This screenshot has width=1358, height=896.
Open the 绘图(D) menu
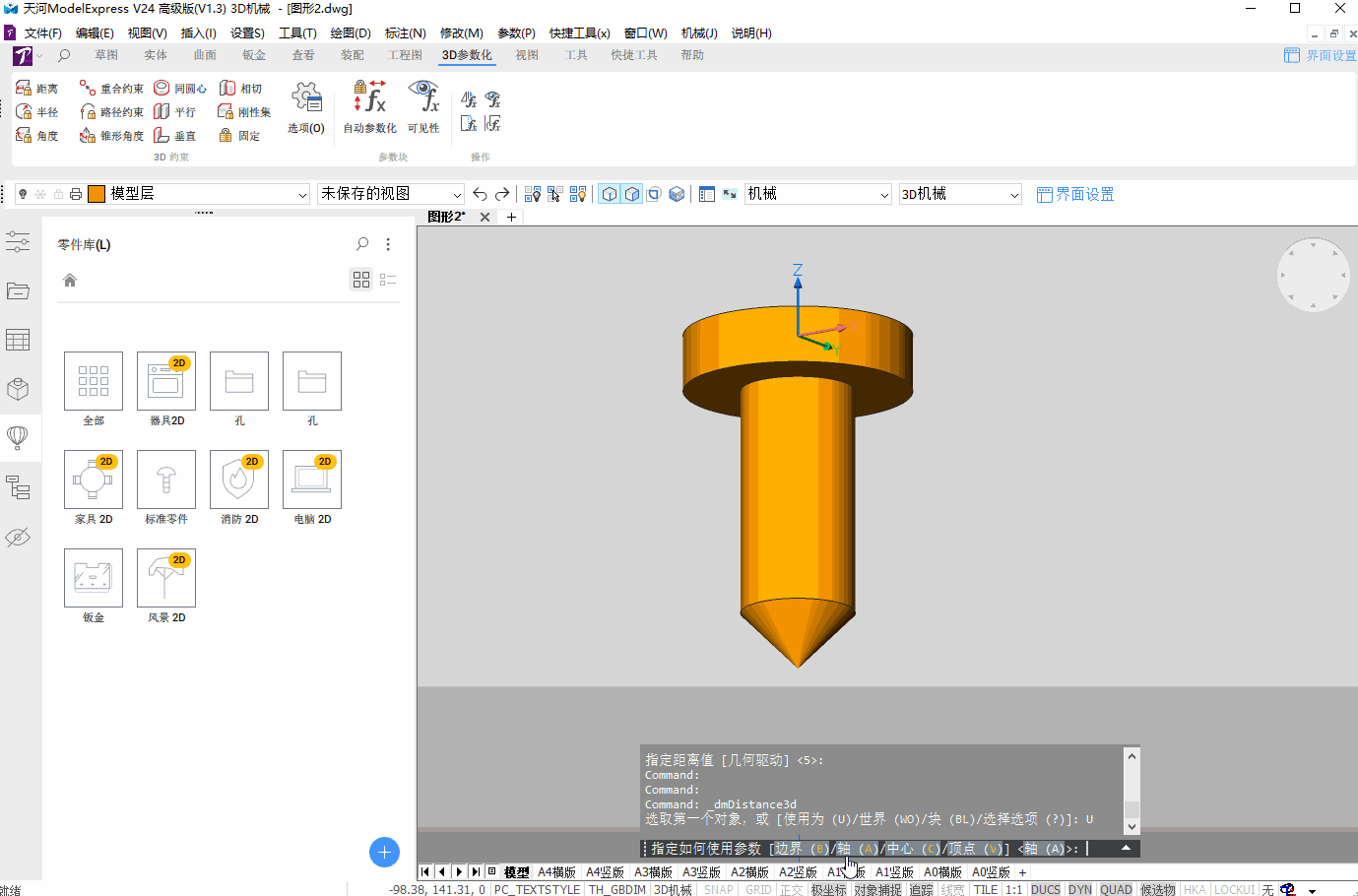tap(351, 32)
